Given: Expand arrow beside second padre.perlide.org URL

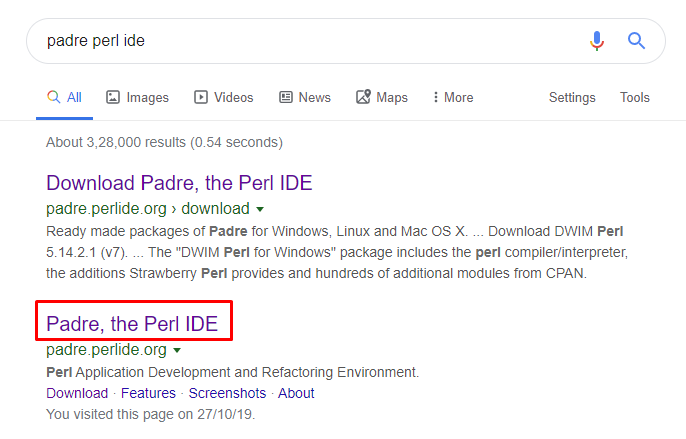Looking at the screenshot, I should tap(177, 350).
